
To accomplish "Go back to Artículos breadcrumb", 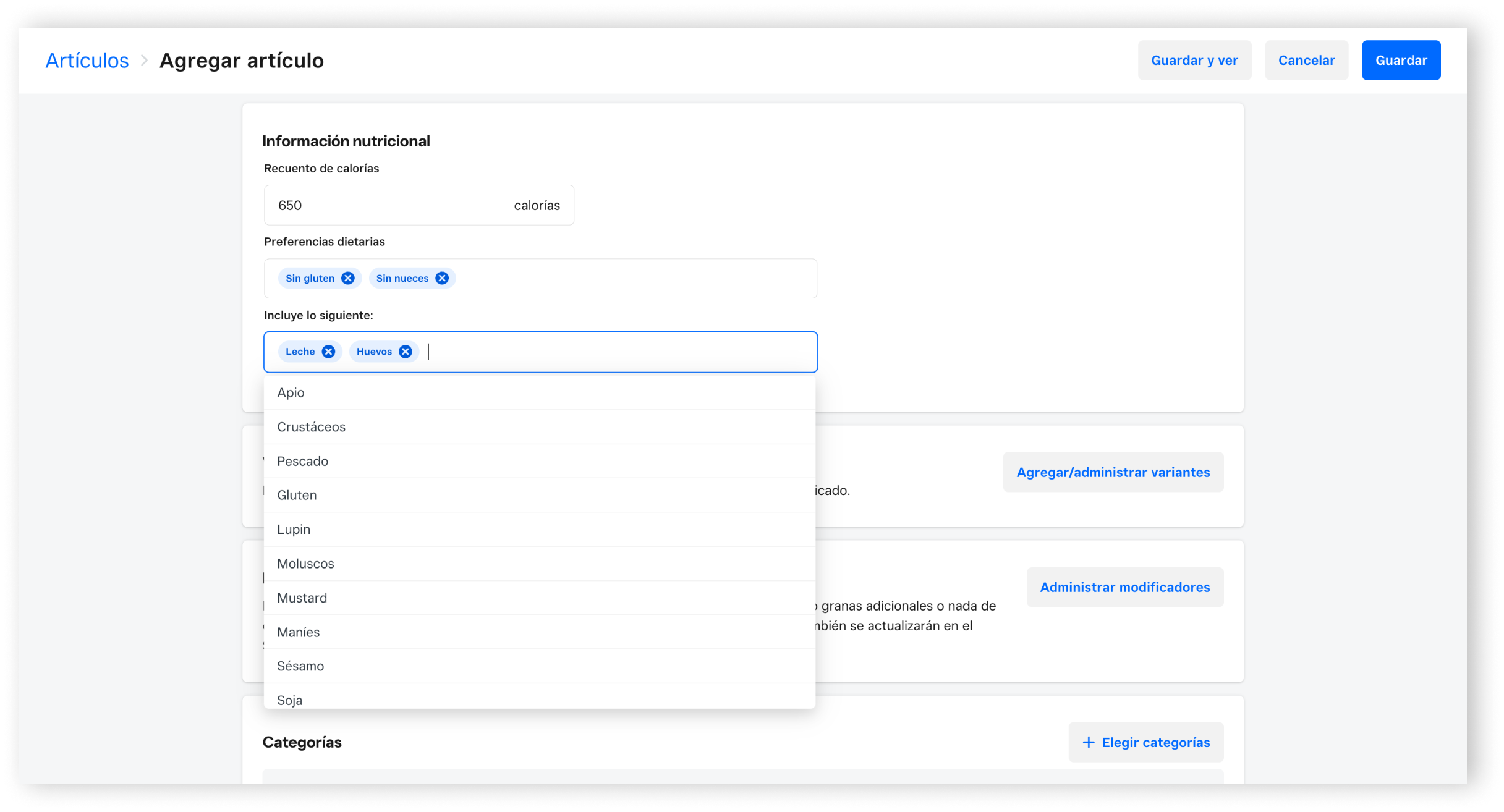I will pyautogui.click(x=87, y=60).
